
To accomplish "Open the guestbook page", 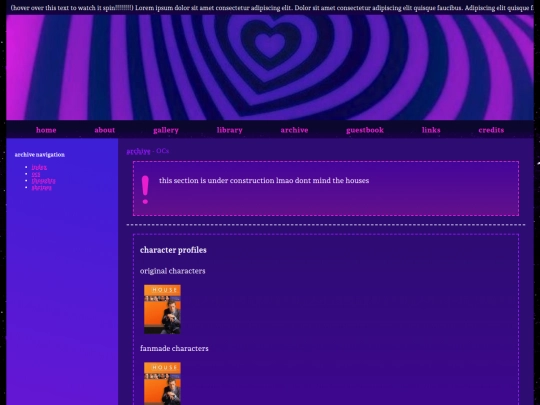I will coord(365,130).
